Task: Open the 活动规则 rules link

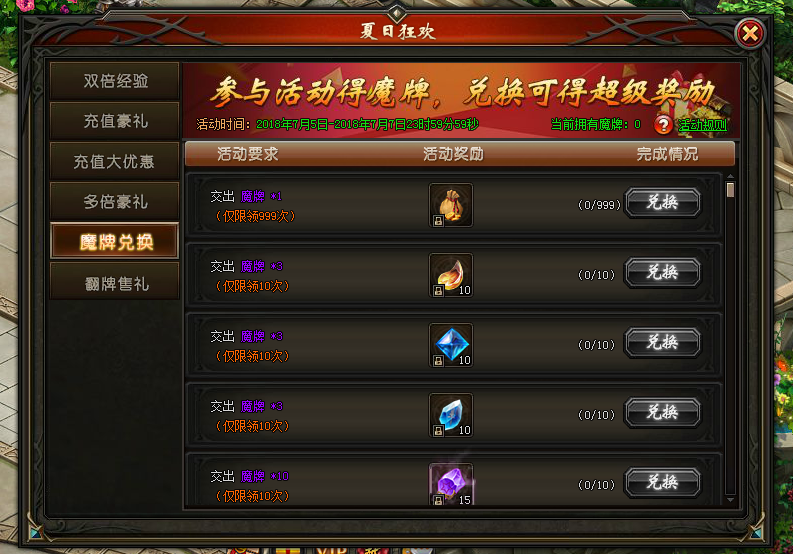Action: point(702,125)
